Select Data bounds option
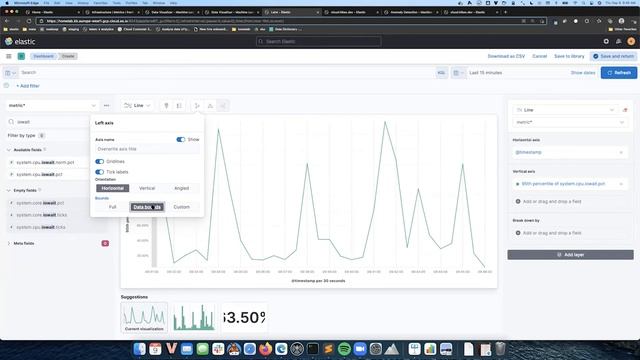 click(147, 207)
